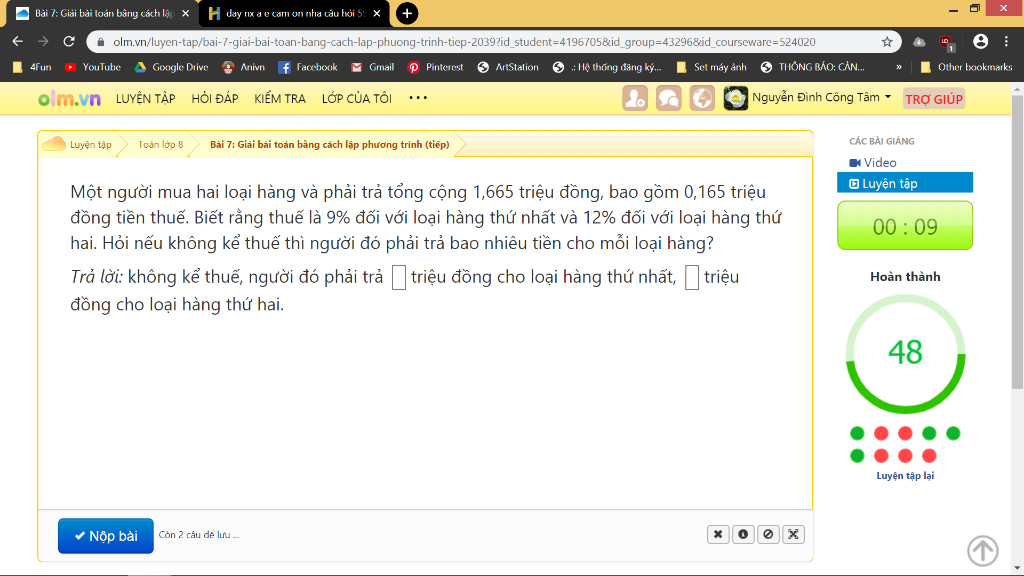This screenshot has height=576, width=1024.
Task: Open KIỂM TRA menu
Action: [280, 99]
